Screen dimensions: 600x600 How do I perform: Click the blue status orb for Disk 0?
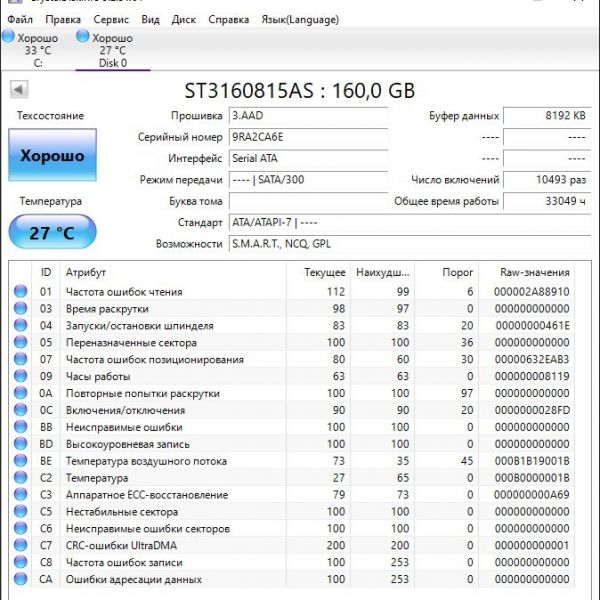(83, 36)
